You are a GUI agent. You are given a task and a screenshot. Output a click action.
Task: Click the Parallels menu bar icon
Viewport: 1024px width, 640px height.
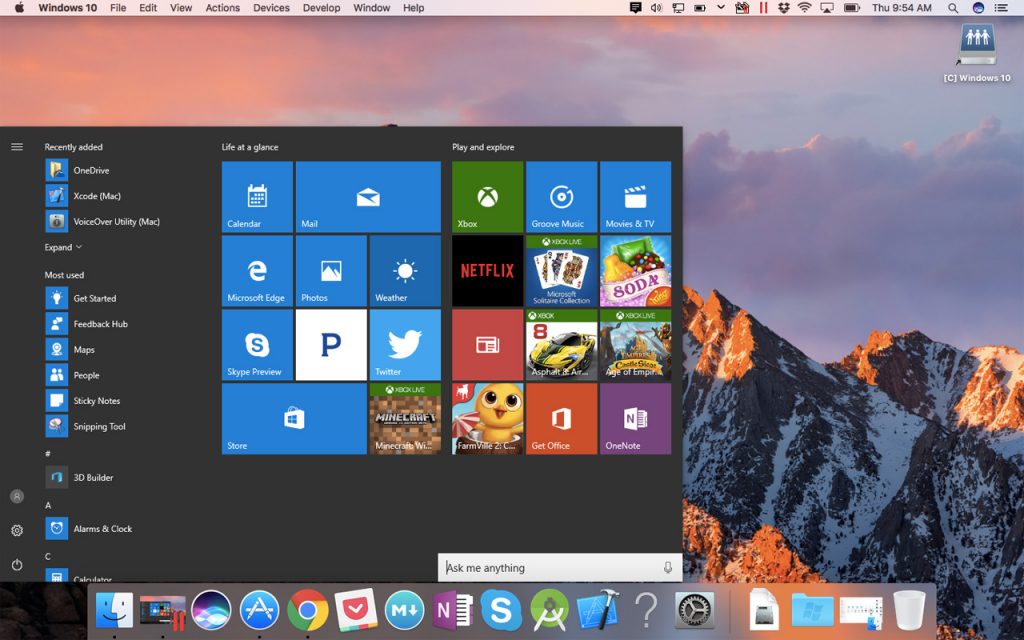[763, 8]
